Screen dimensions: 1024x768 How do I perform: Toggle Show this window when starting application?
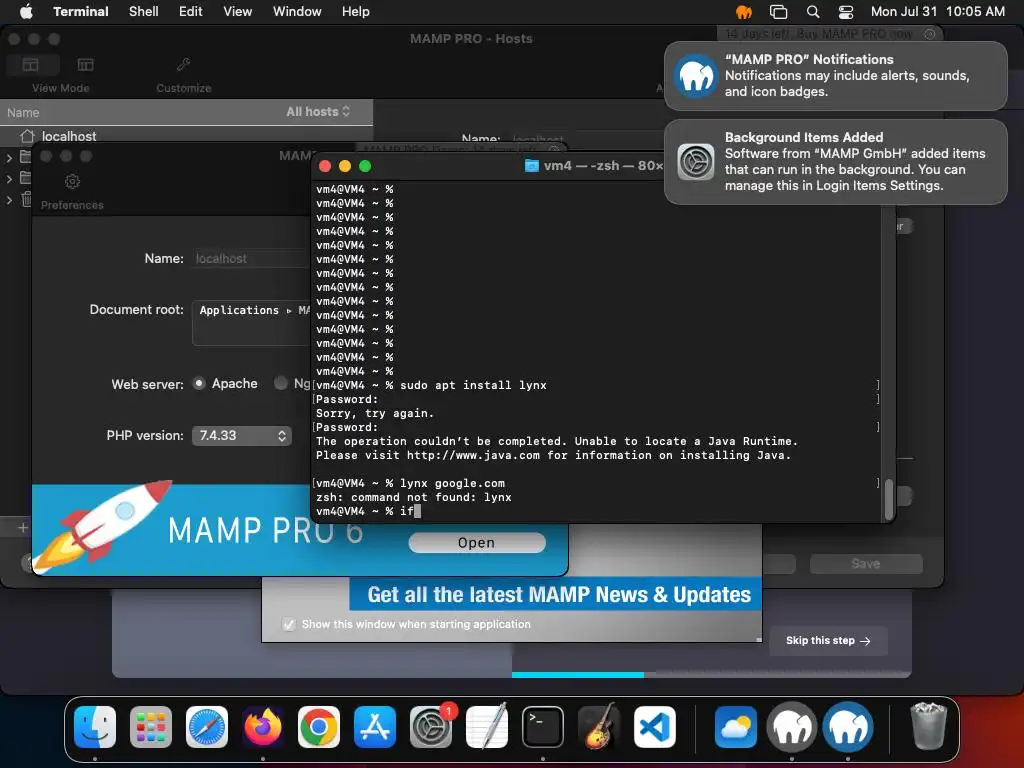(x=289, y=624)
